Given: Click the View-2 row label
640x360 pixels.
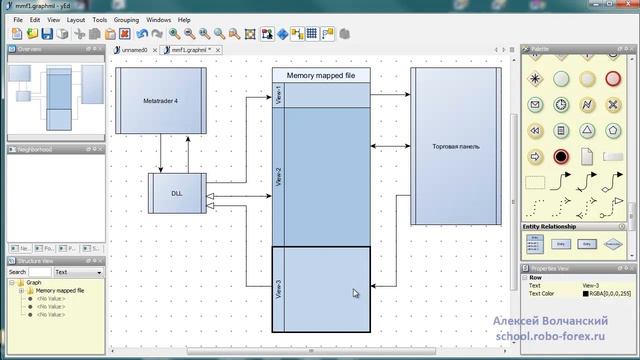Looking at the screenshot, I should 278,177.
